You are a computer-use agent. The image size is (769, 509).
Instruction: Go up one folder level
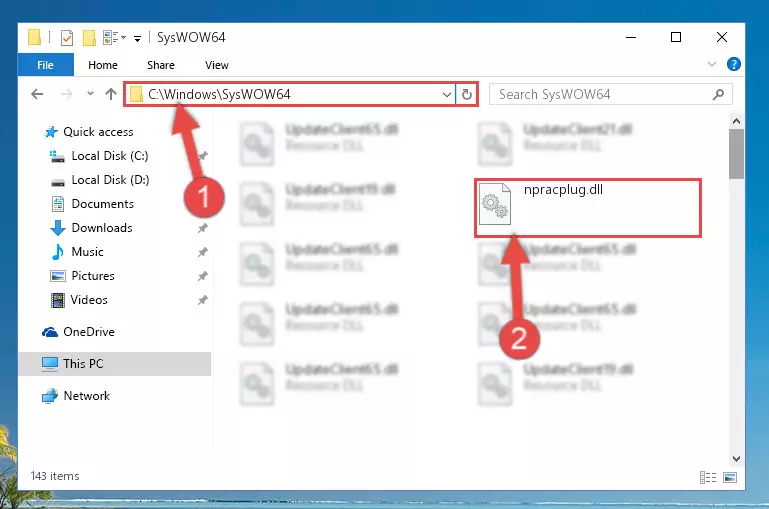(x=111, y=94)
